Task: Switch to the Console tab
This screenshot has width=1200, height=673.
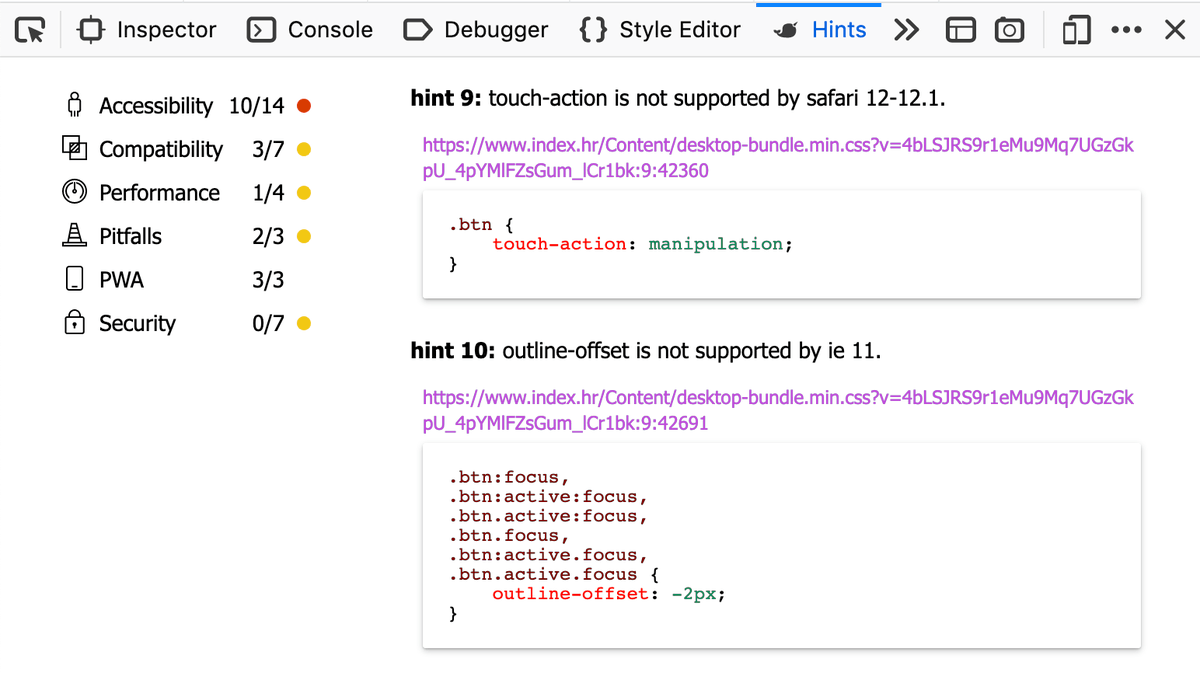Action: (310, 30)
